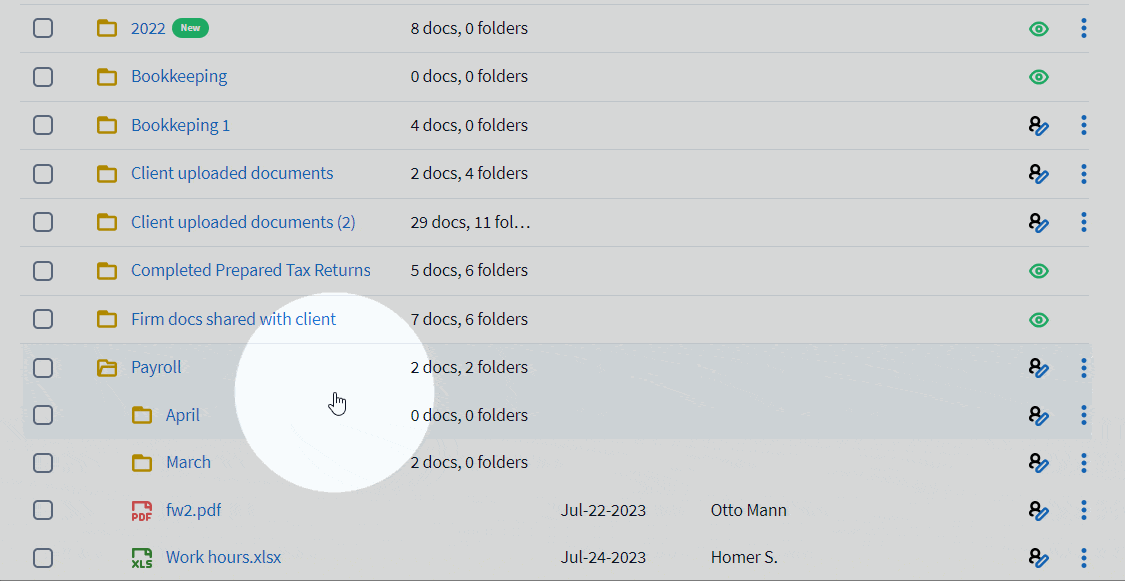The height and width of the screenshot is (581, 1125).
Task: Click the folder icon beside Client uploaded documents (2)
Action: click(107, 222)
